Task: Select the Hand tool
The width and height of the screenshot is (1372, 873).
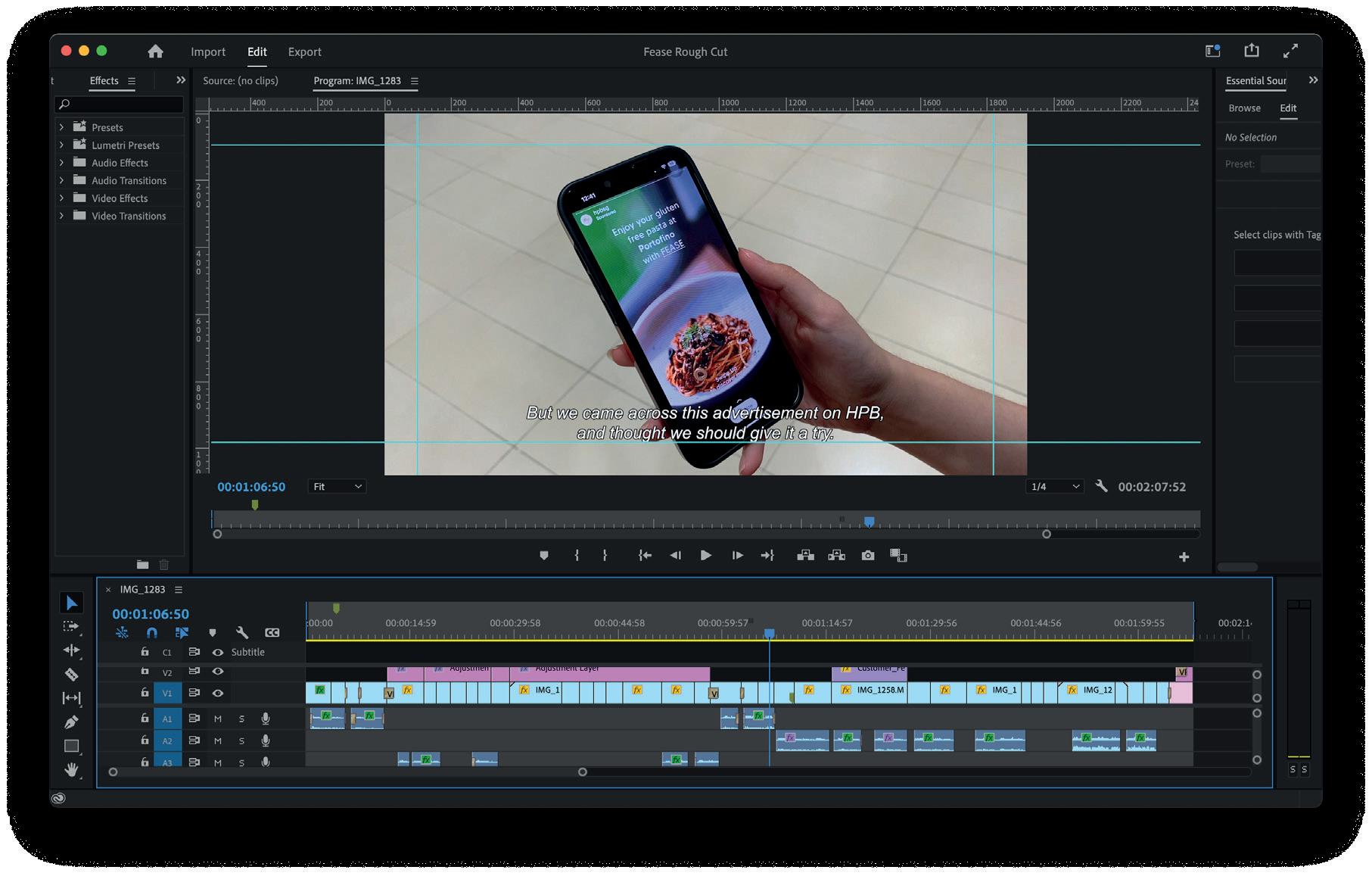Action: click(x=71, y=770)
